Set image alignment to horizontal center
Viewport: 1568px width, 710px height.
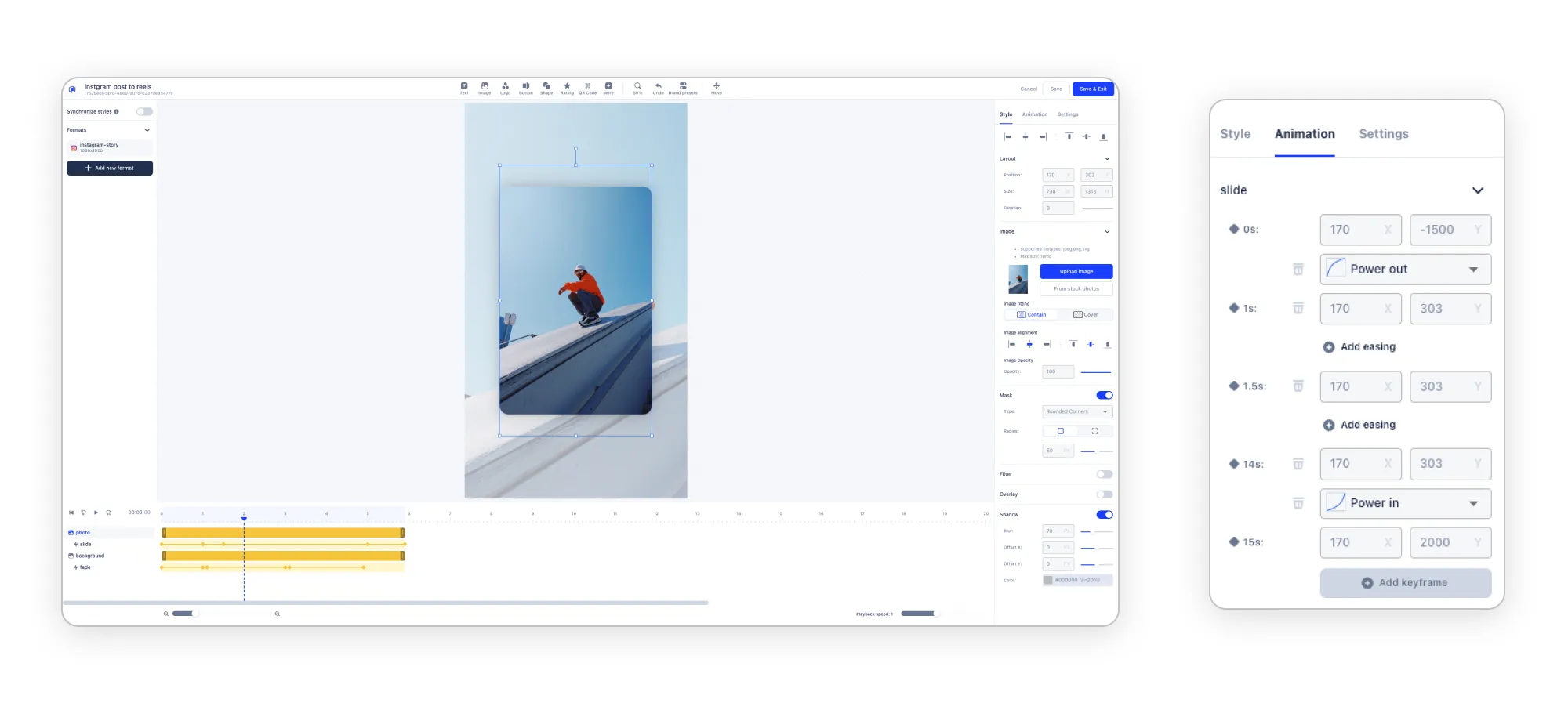[x=1029, y=344]
